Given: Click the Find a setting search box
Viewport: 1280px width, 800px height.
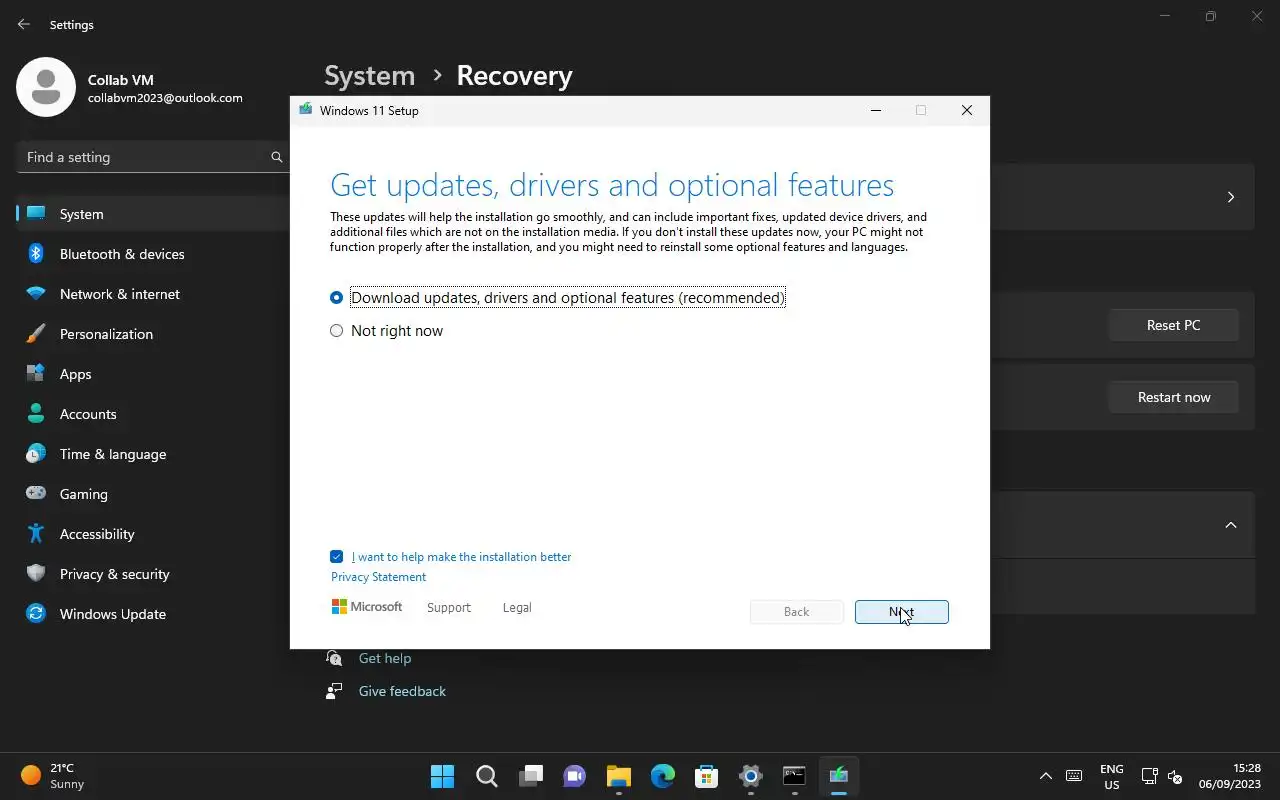Looking at the screenshot, I should (153, 157).
